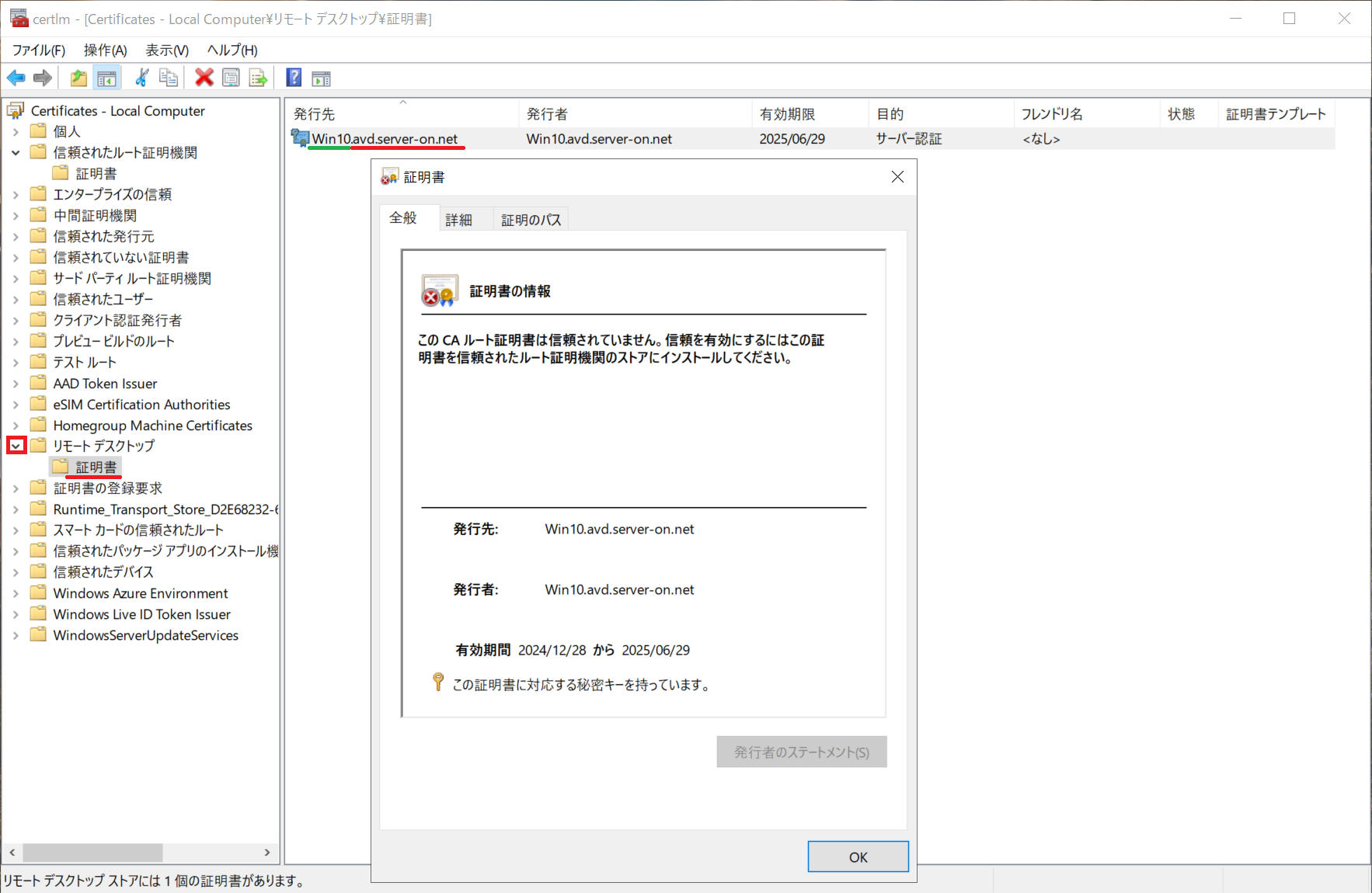Click the Copy toolbar icon
The height and width of the screenshot is (893, 1372).
(x=168, y=78)
